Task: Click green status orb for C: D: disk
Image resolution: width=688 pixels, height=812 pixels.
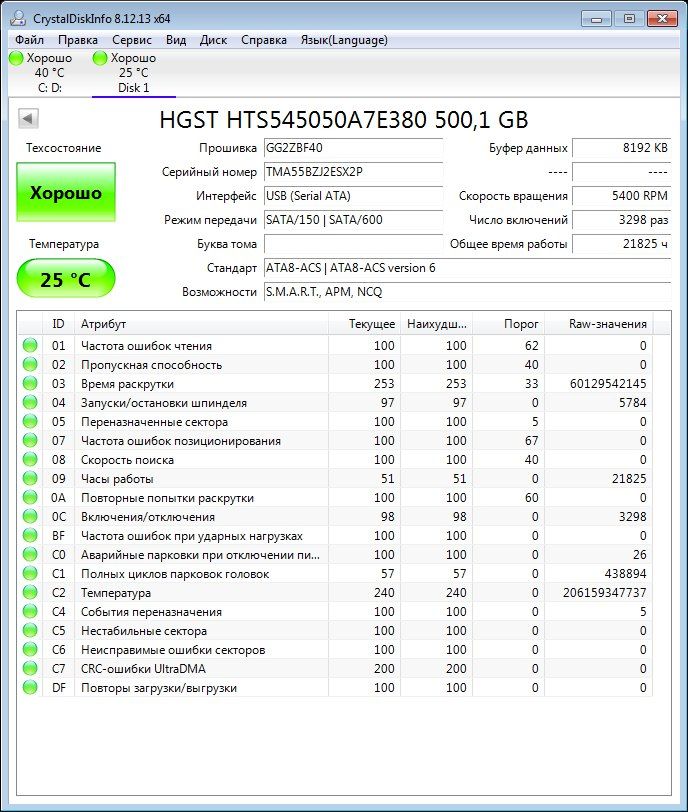Action: tap(17, 58)
